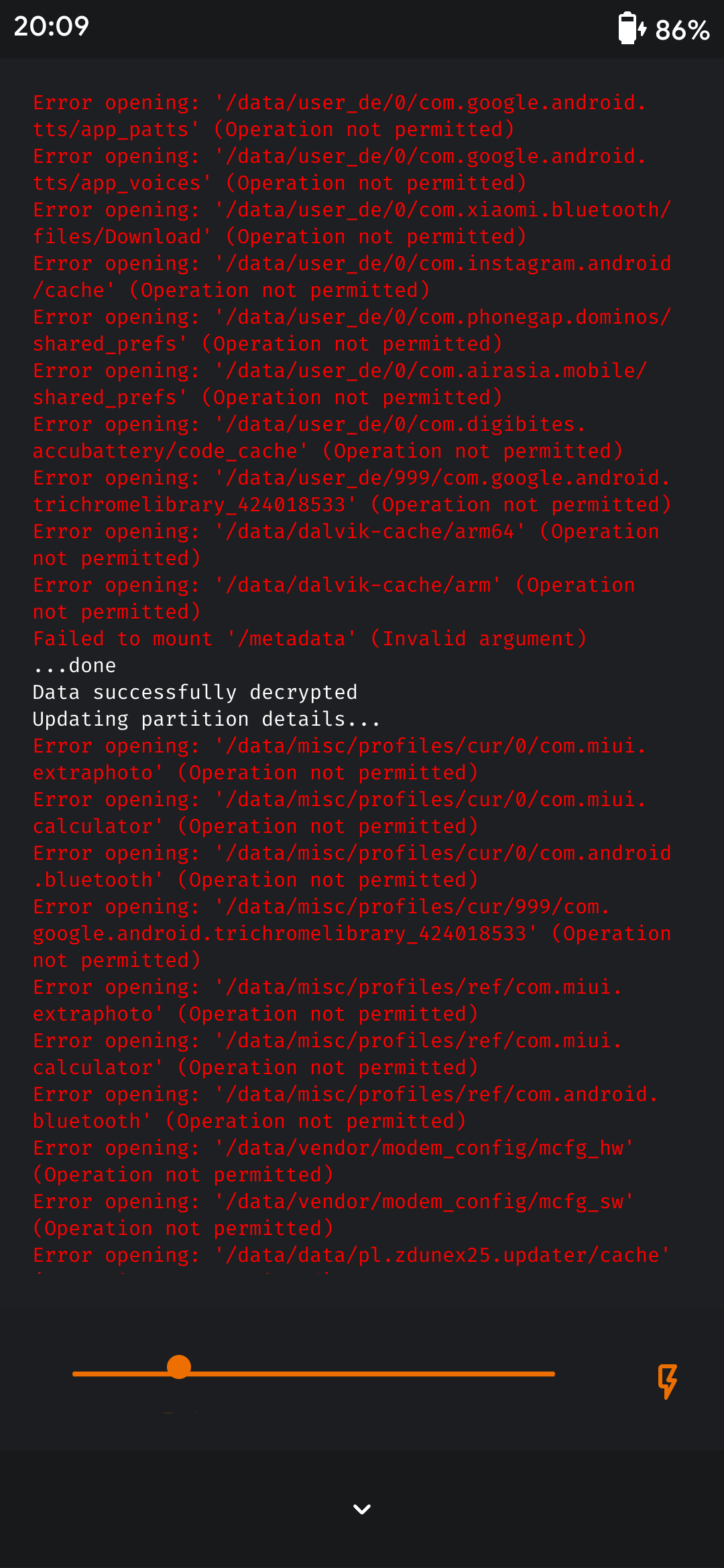Tap the 'Data successfully decrypted' log line
The width and height of the screenshot is (724, 1568).
click(x=195, y=692)
